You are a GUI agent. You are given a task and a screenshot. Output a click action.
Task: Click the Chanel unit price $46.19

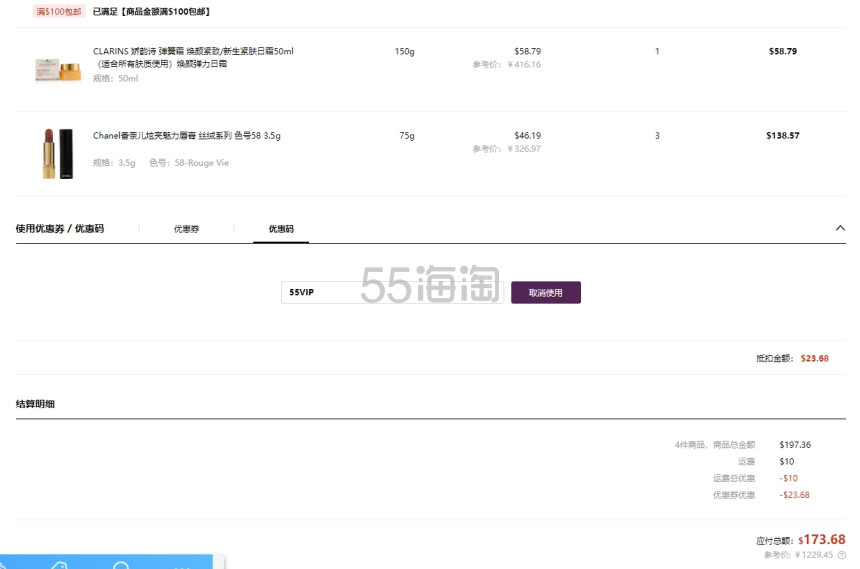click(527, 136)
